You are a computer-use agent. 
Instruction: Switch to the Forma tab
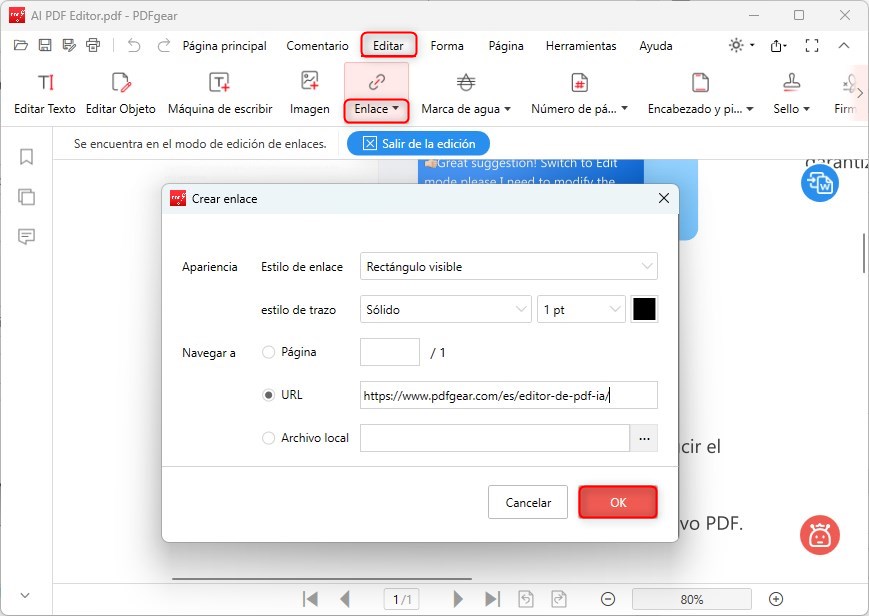pyautogui.click(x=447, y=45)
